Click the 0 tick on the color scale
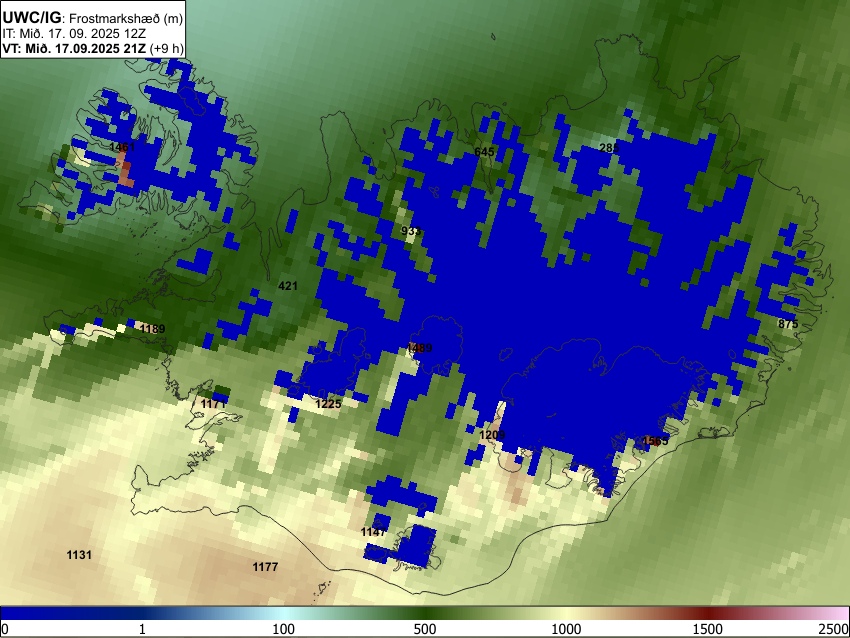850x638 pixels. point(5,629)
